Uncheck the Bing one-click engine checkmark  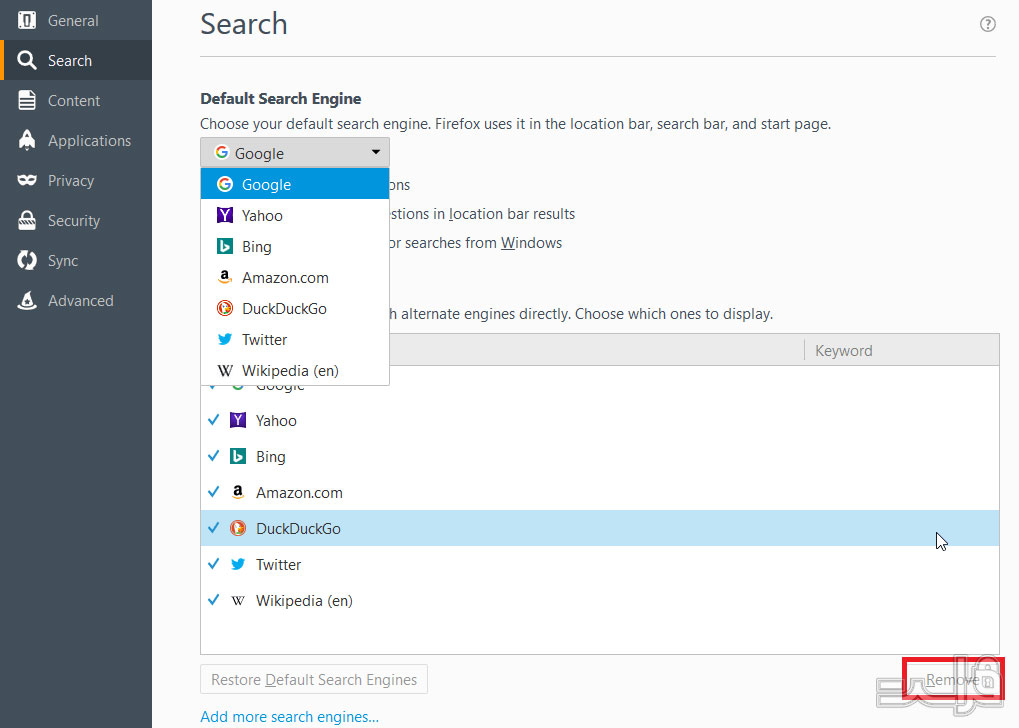coord(213,456)
